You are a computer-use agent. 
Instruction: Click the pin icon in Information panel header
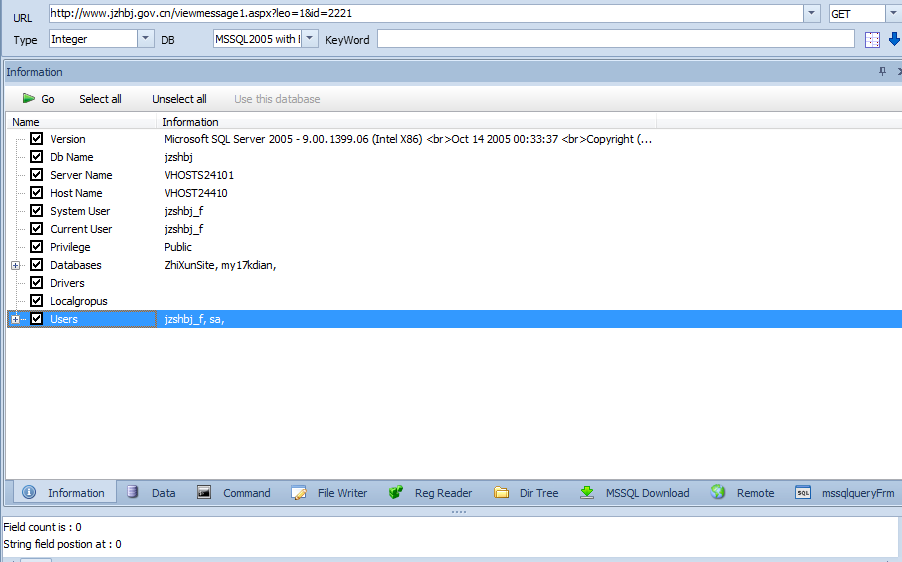click(x=882, y=71)
